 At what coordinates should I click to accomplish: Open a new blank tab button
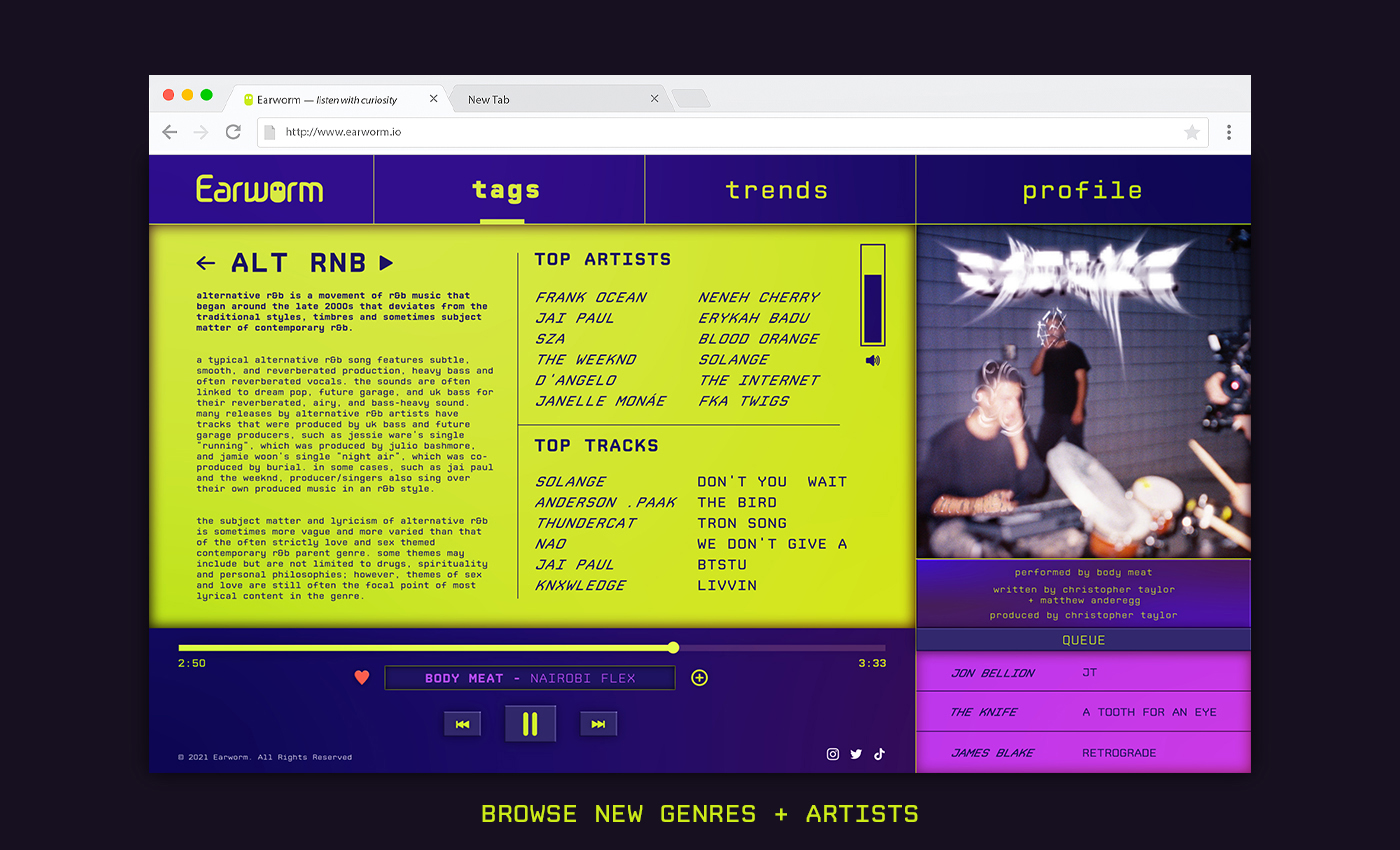(x=691, y=99)
